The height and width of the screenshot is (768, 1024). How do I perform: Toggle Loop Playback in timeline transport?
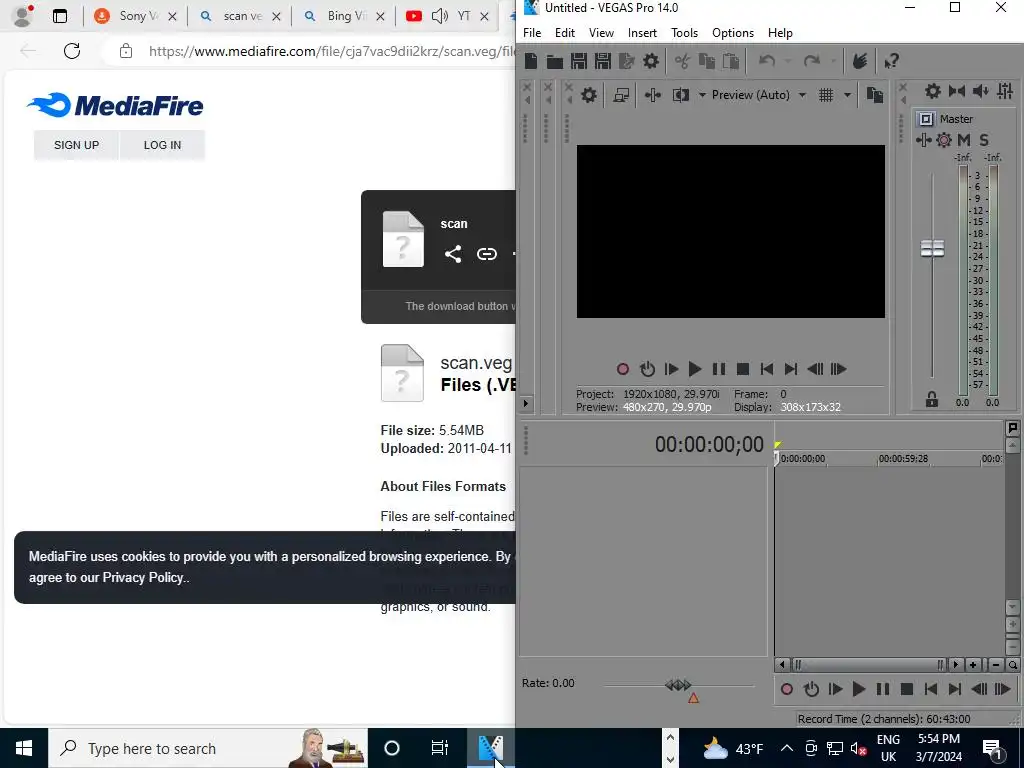[x=811, y=690]
